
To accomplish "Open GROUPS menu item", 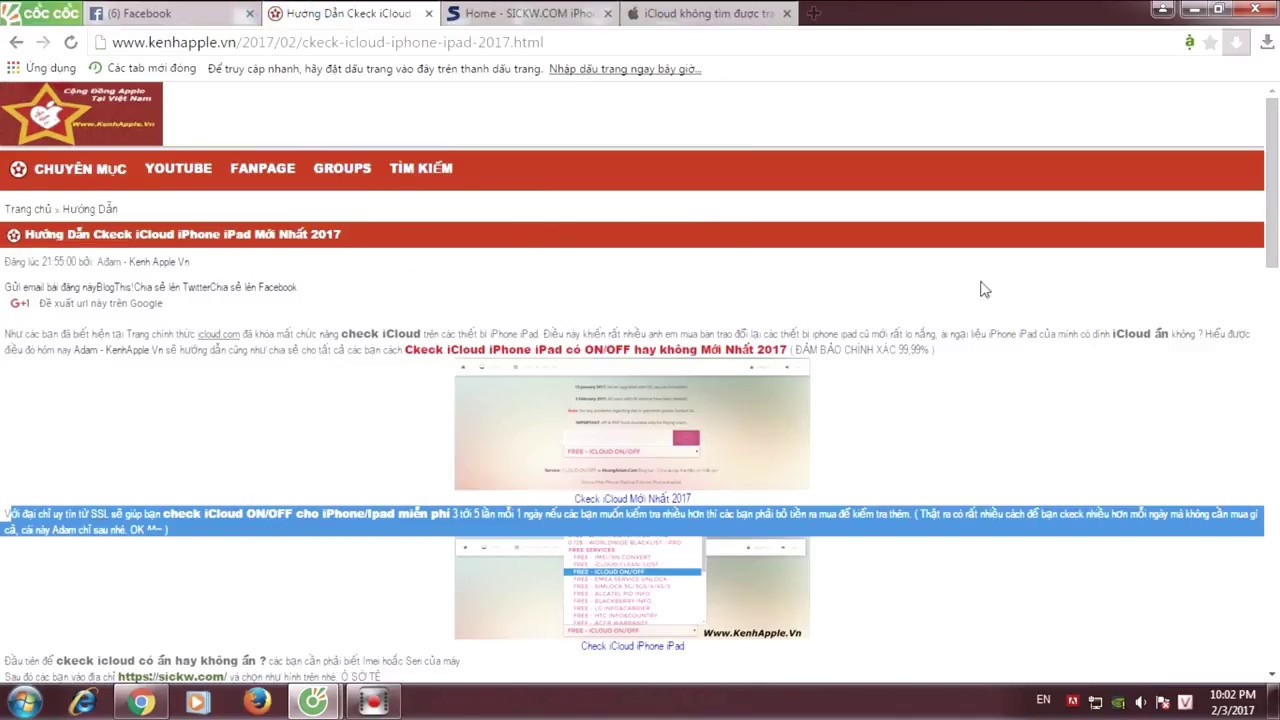I will pos(342,168).
